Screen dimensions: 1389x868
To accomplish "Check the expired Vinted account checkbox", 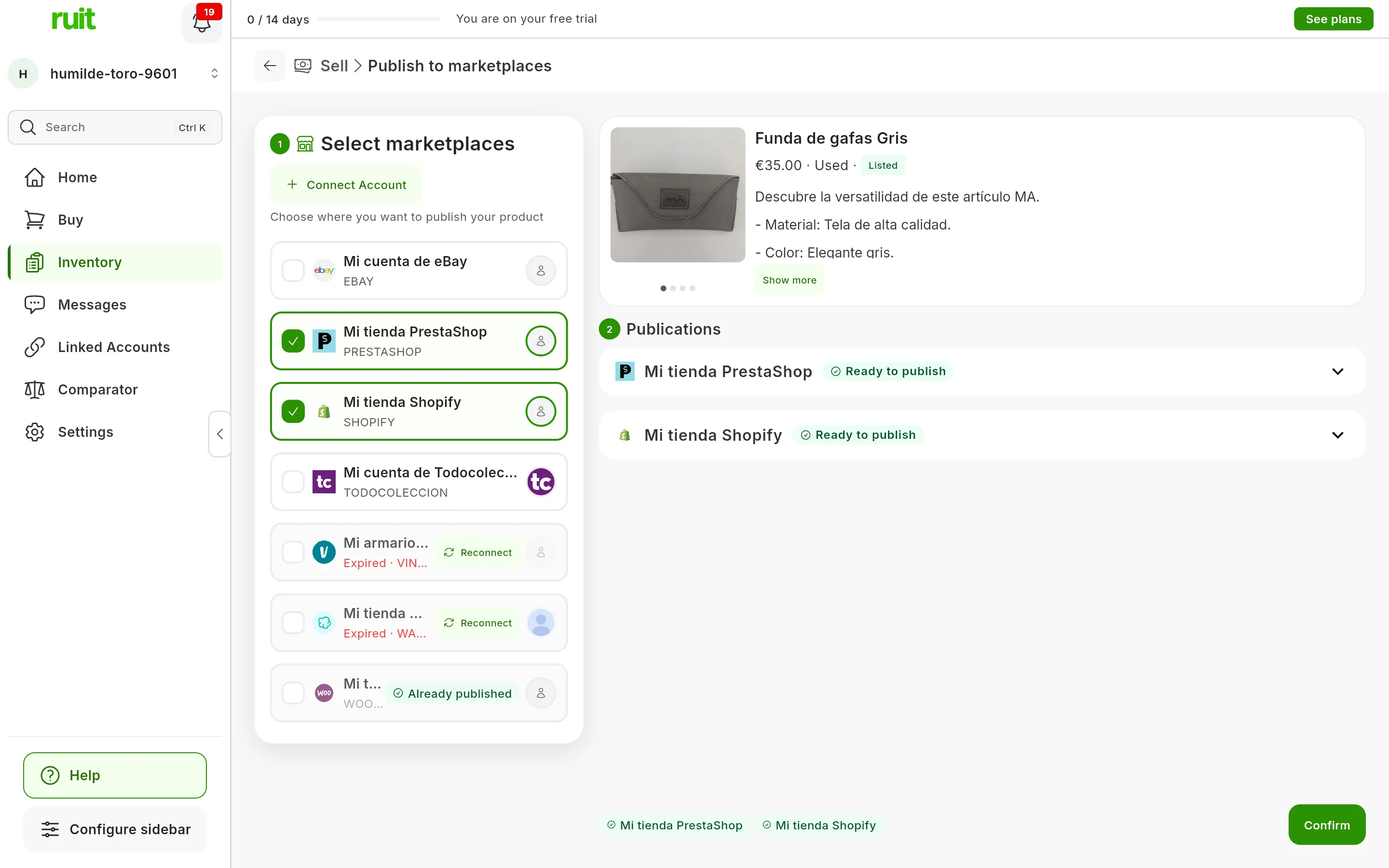I will [293, 552].
